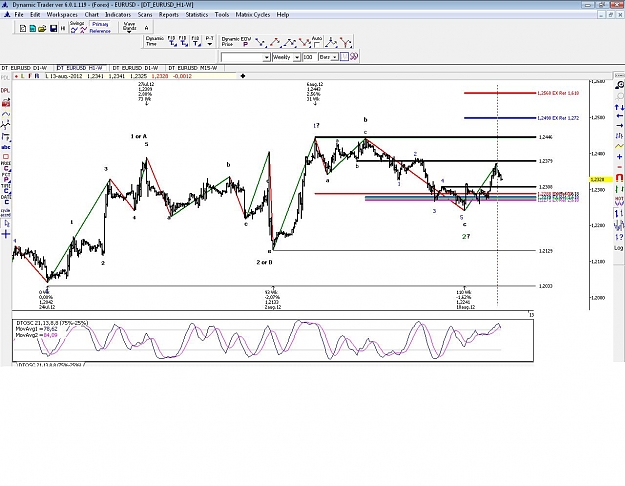
Task: Click the zoom magnifier icon
Action: pyautogui.click(x=619, y=85)
